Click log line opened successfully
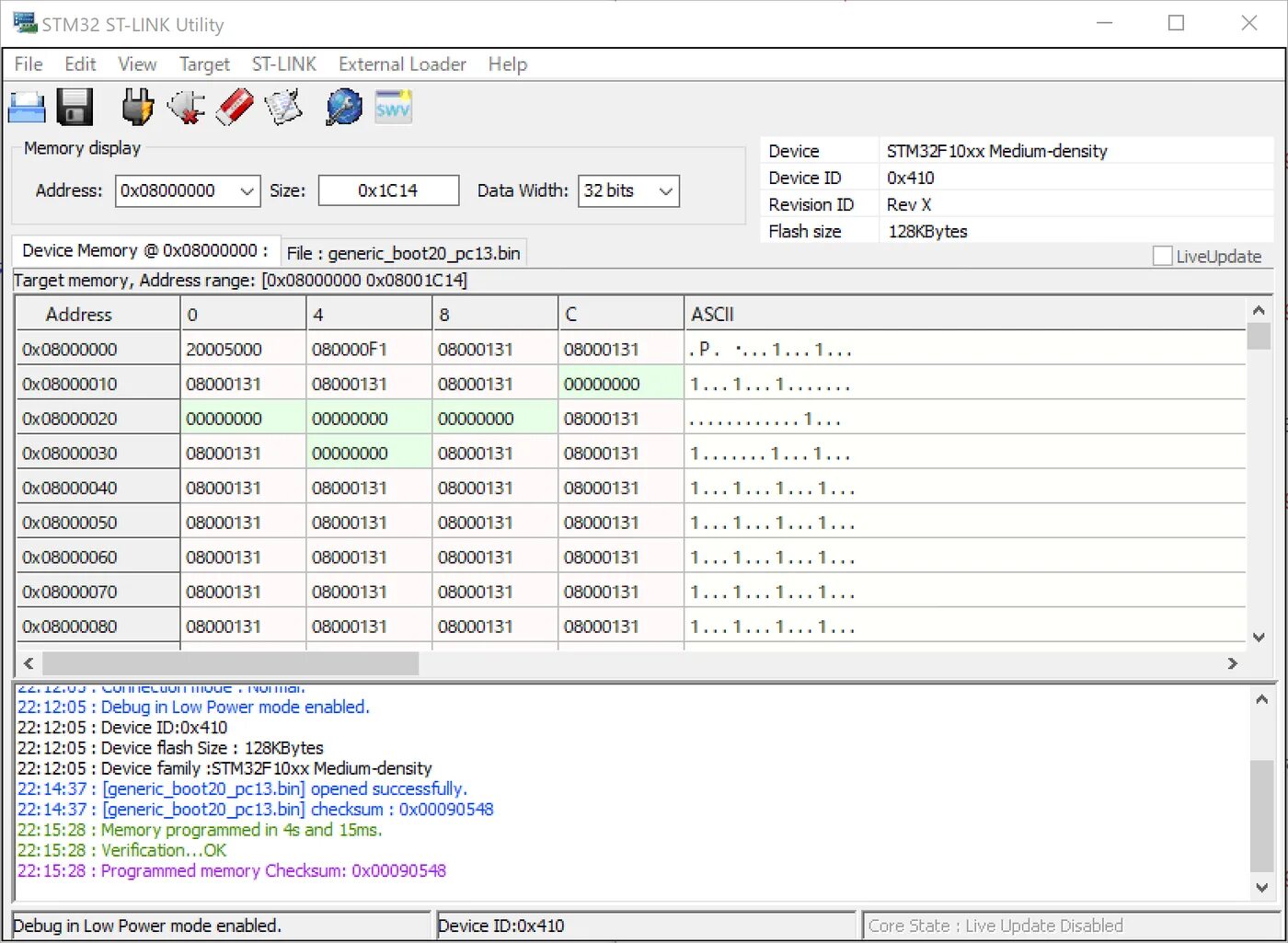1288x943 pixels. click(242, 788)
